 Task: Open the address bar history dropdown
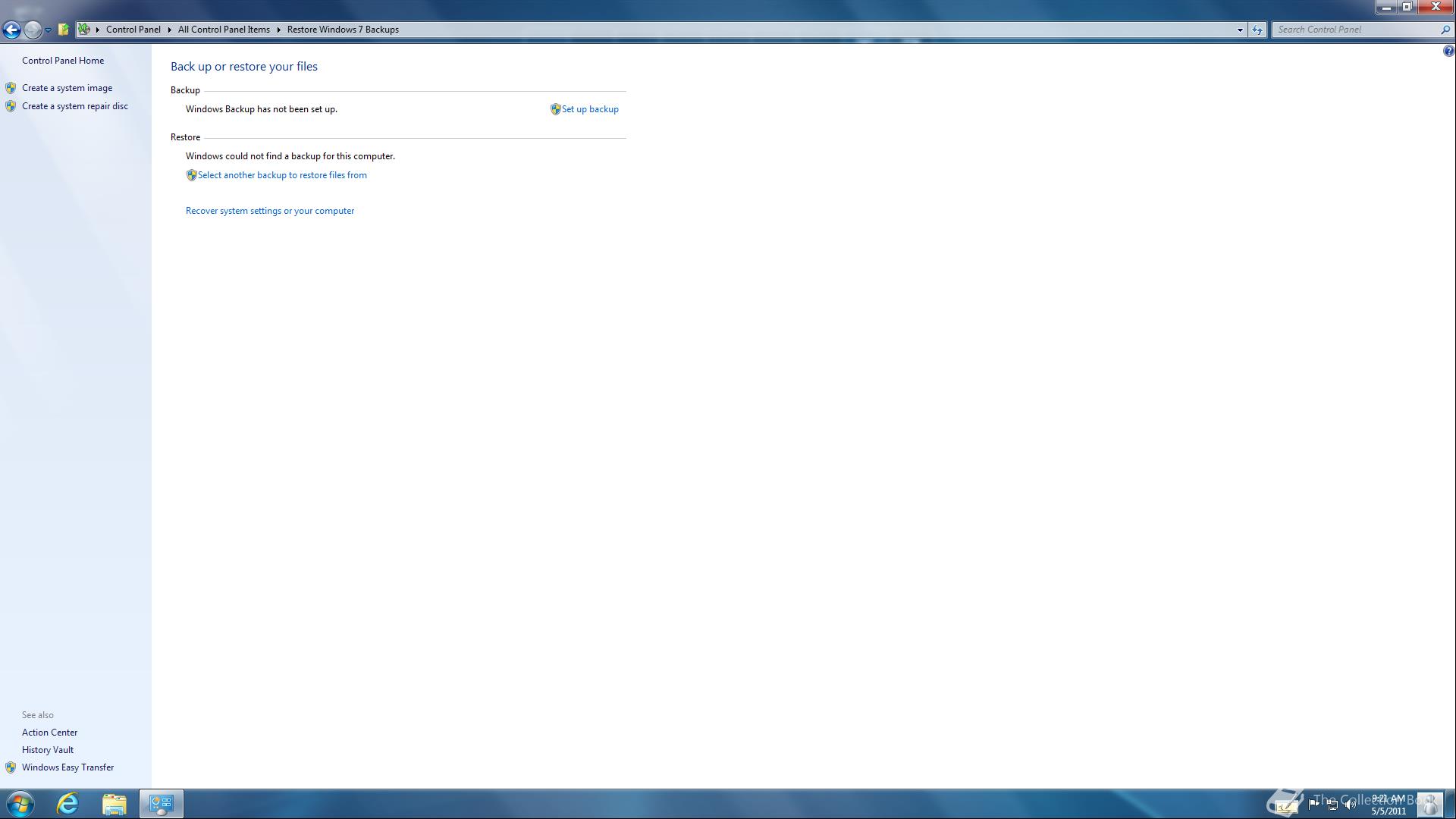1240,30
